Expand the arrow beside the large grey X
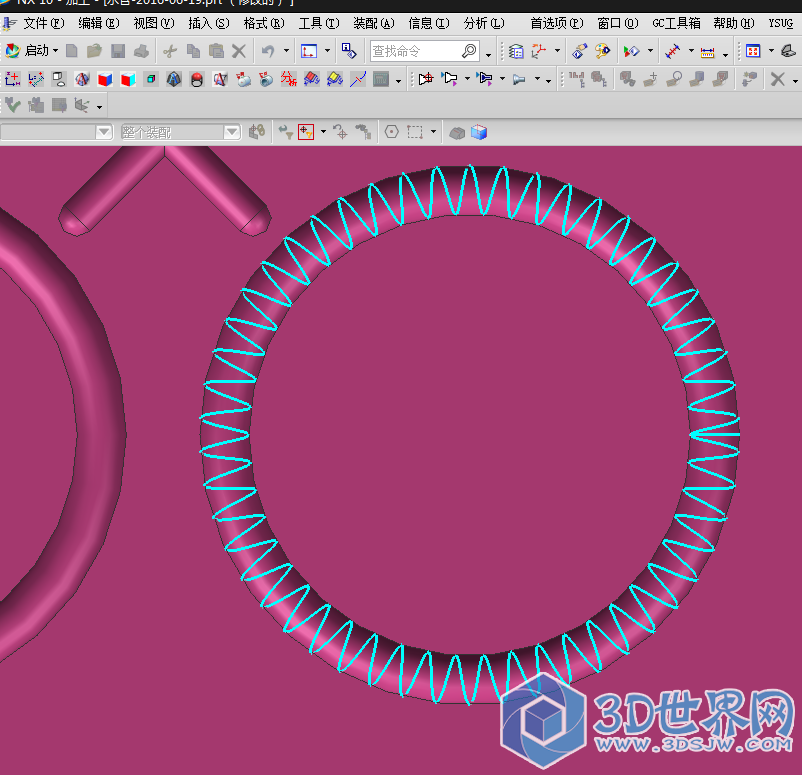Image resolution: width=802 pixels, height=775 pixels. click(x=795, y=80)
